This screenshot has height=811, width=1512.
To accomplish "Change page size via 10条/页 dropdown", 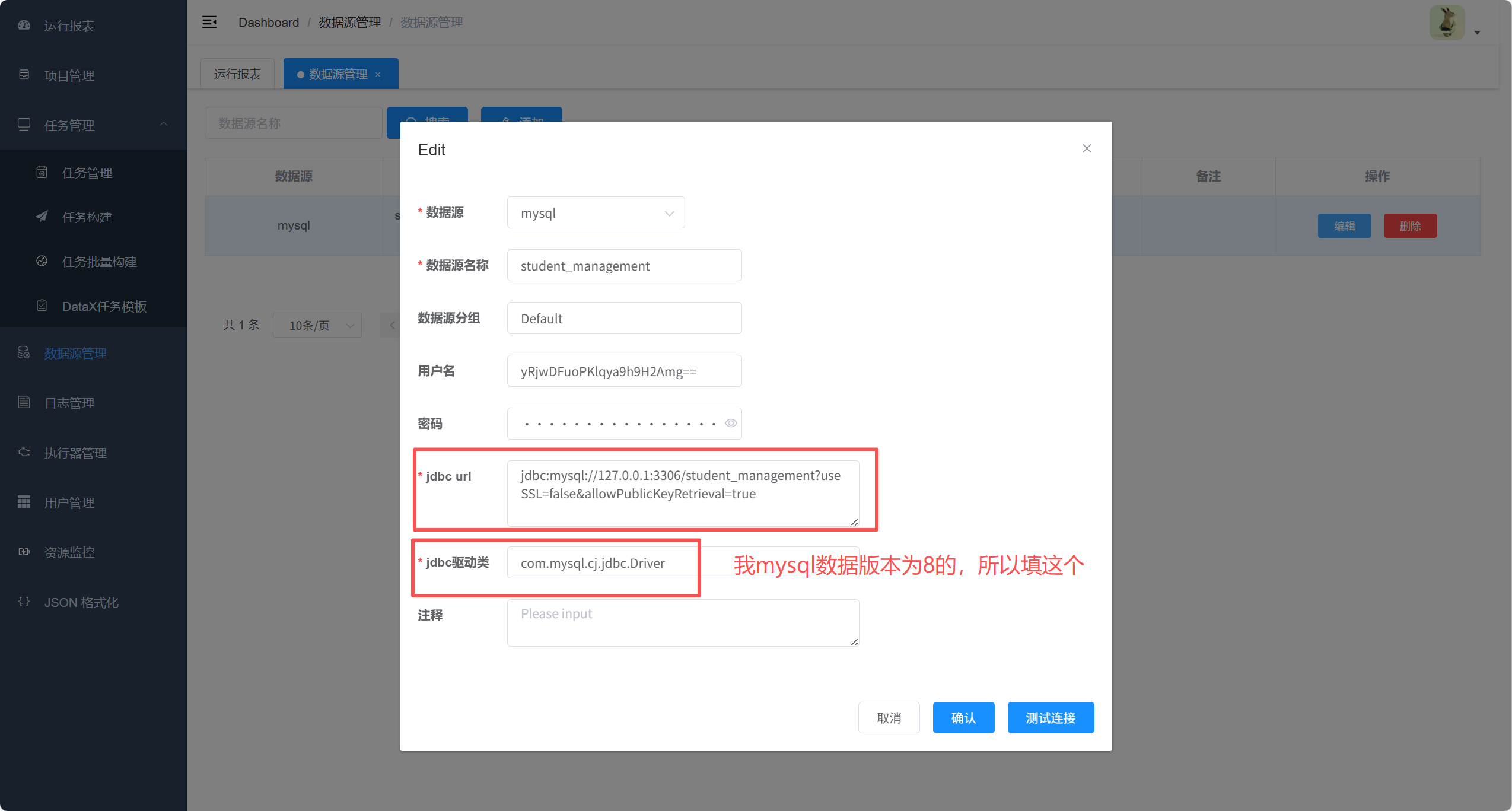I will 317,325.
